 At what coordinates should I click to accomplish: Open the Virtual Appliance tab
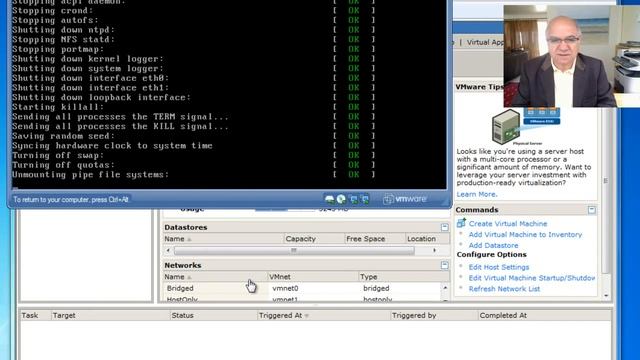pyautogui.click(x=485, y=42)
